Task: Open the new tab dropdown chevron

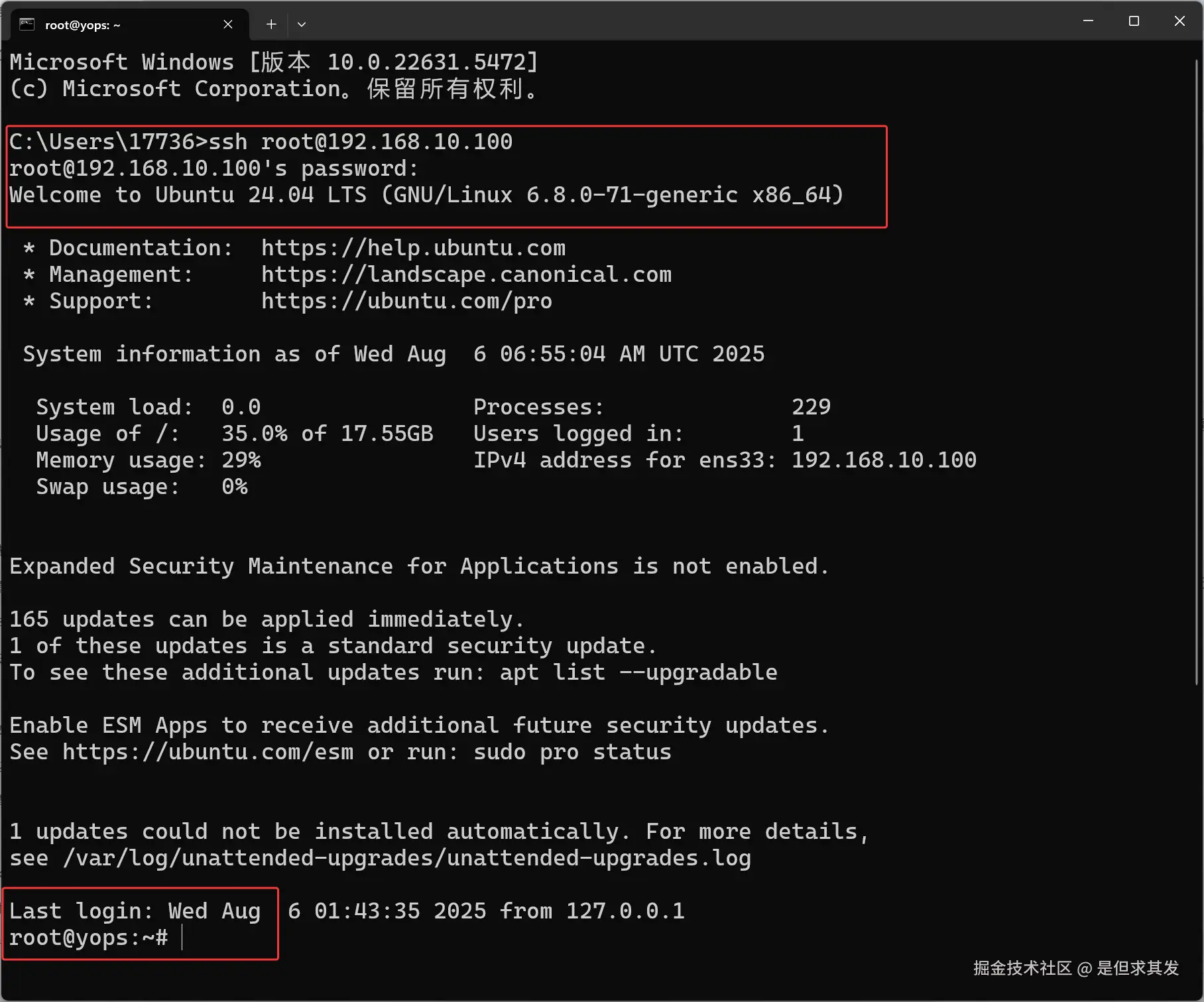Action: [x=302, y=24]
